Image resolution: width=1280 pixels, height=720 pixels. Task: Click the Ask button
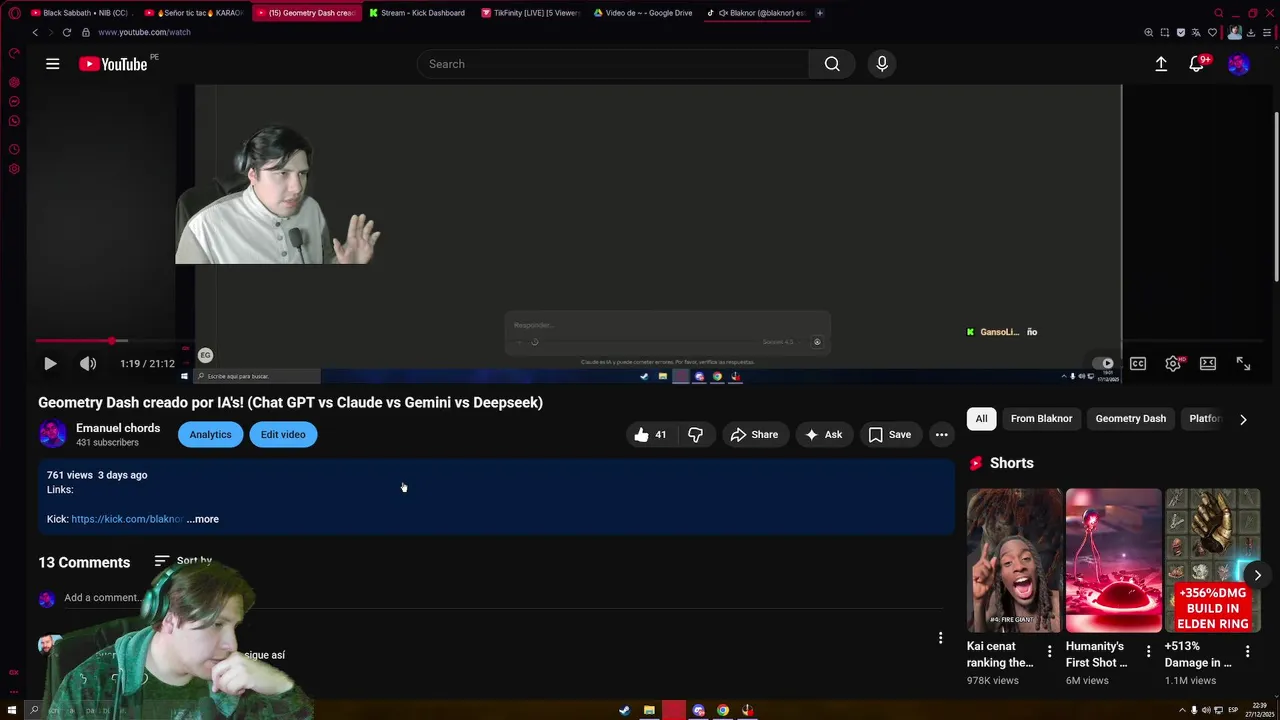[823, 434]
